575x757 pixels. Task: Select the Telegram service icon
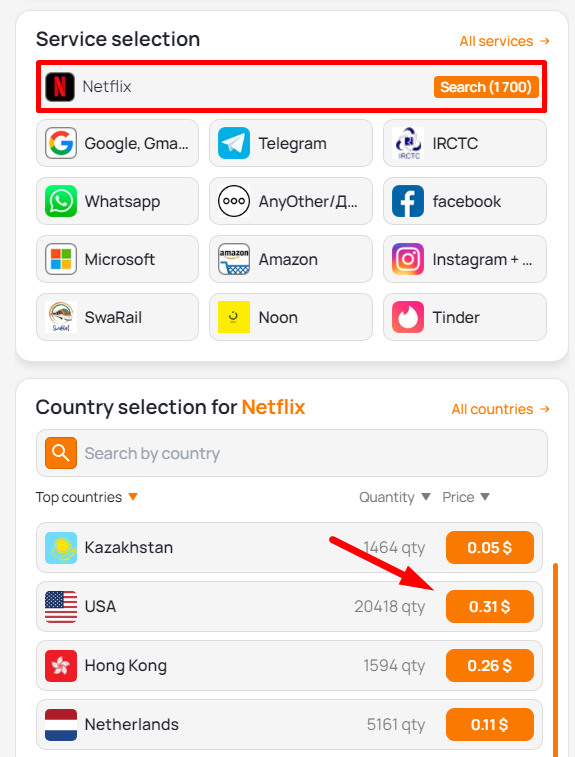click(234, 143)
